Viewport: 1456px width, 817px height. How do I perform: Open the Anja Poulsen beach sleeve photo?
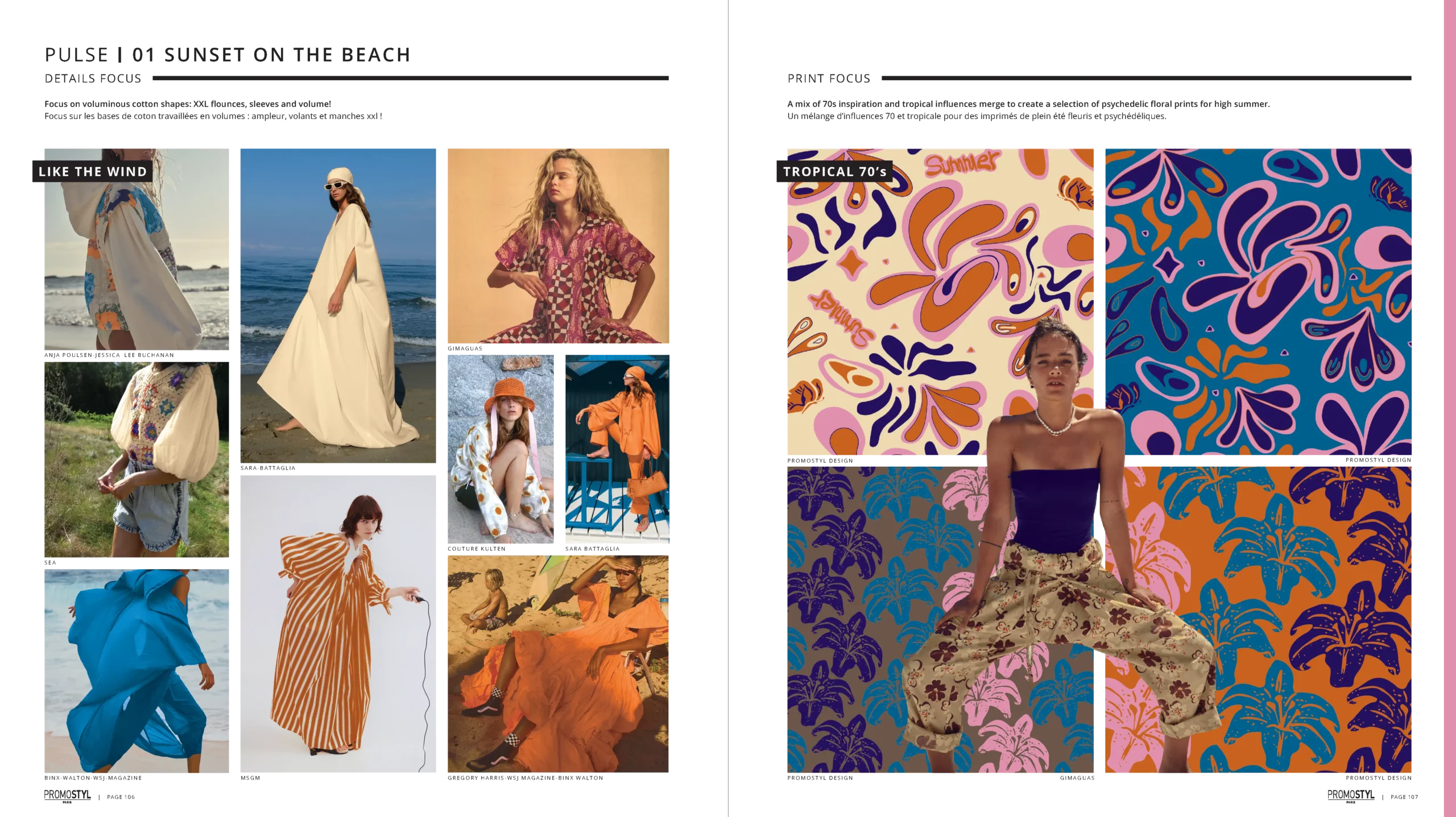pos(136,249)
